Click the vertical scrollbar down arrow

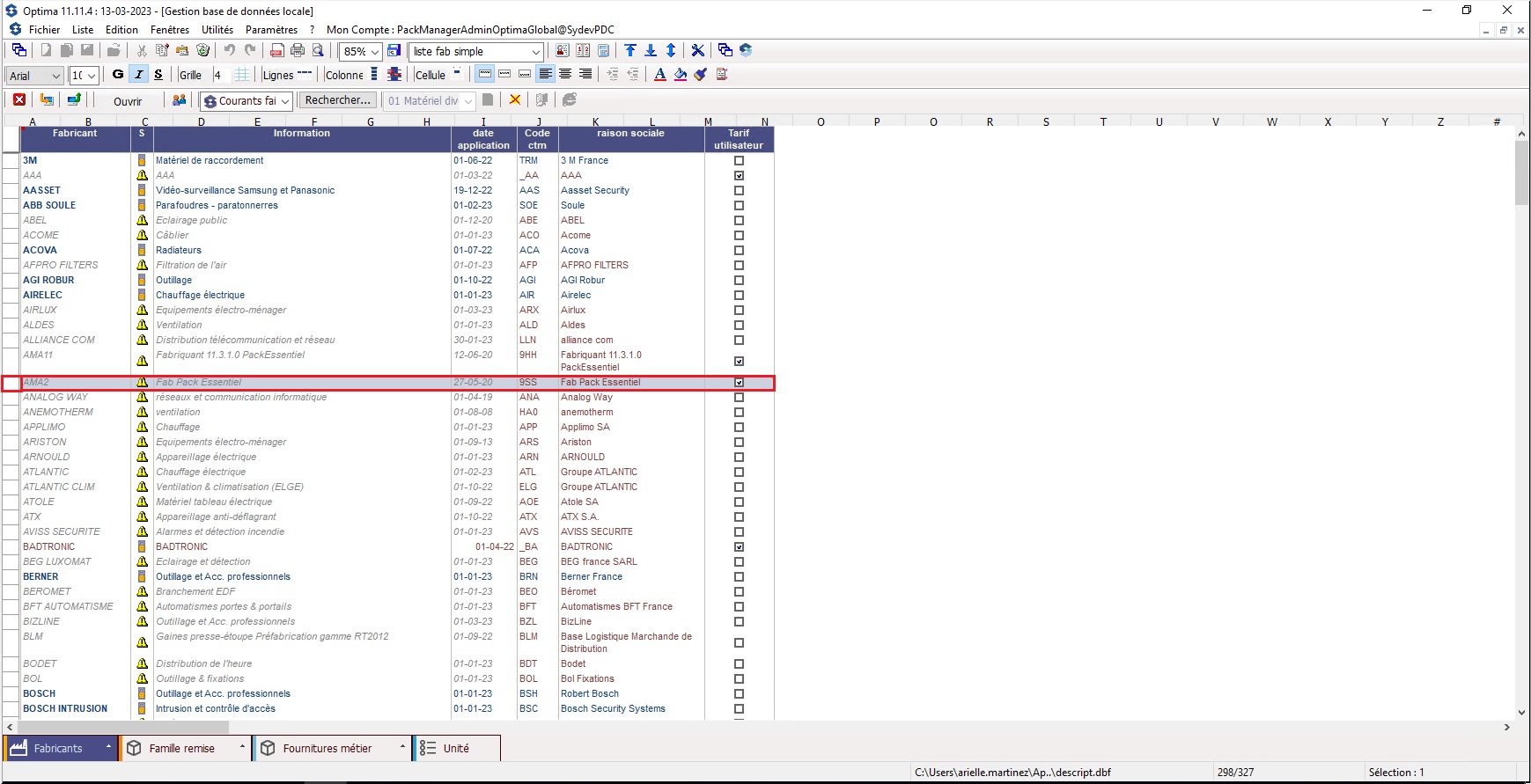(x=1521, y=713)
